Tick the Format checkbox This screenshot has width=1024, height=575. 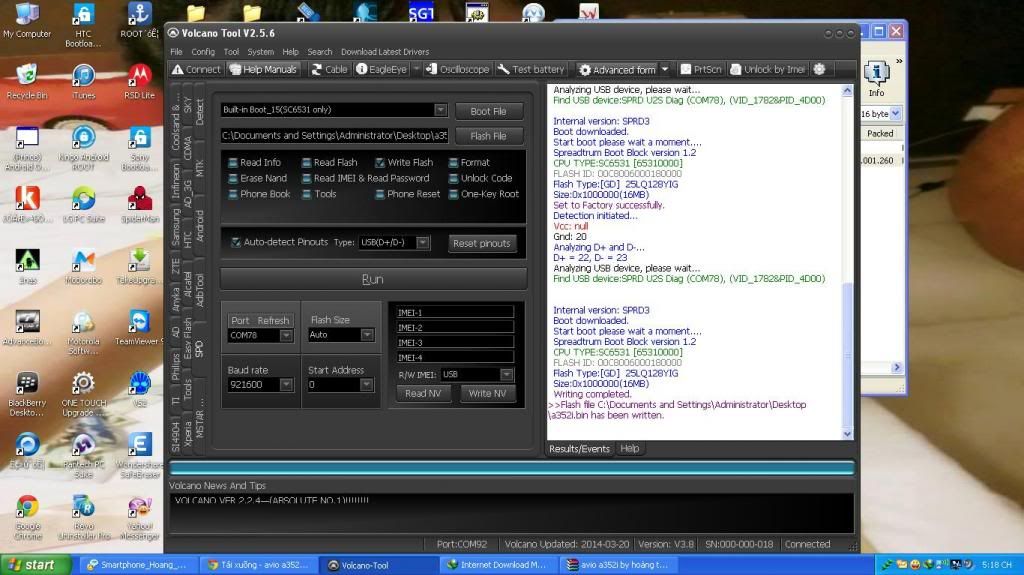(x=453, y=162)
